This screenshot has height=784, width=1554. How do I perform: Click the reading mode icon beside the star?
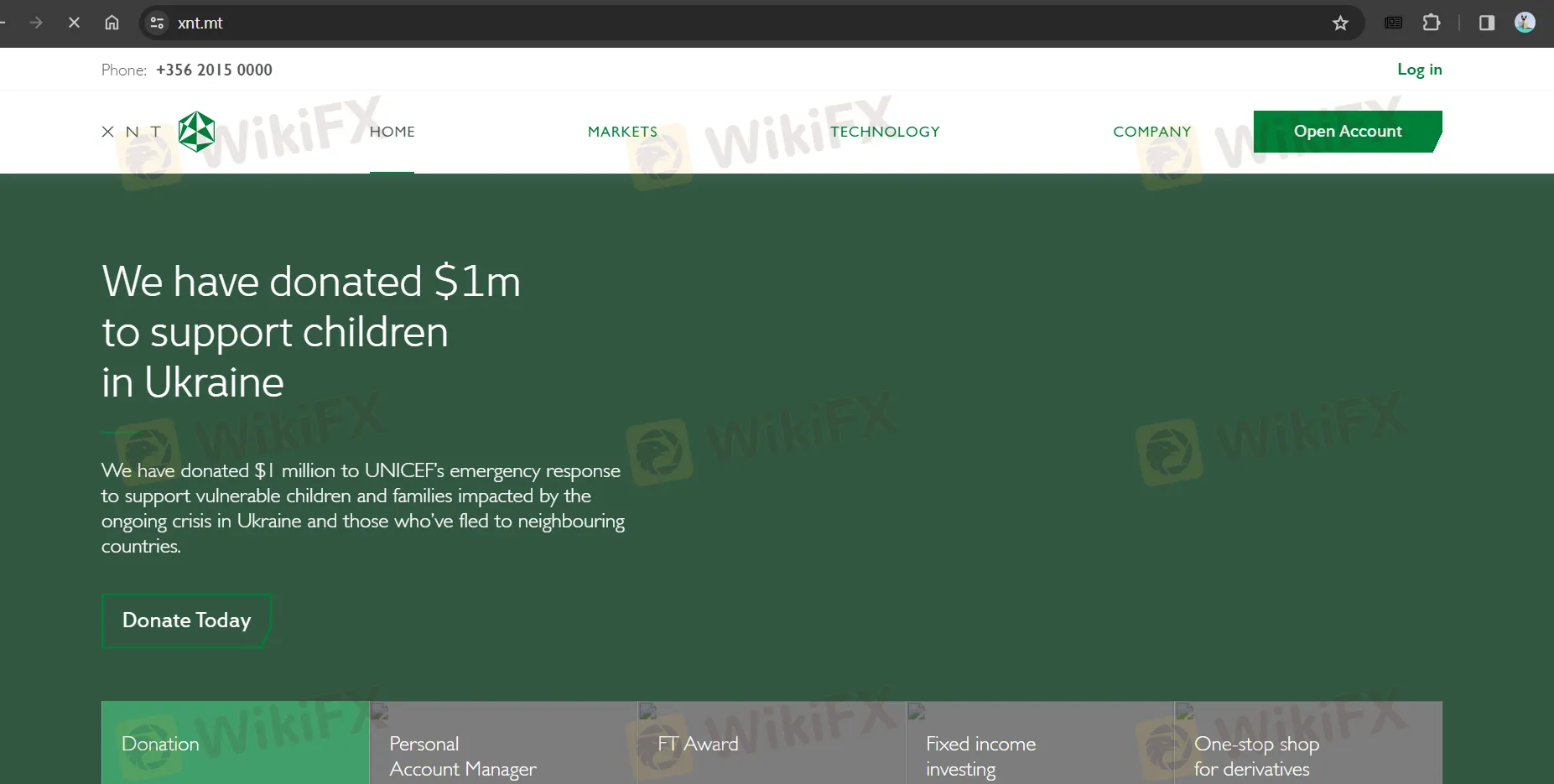tap(1393, 23)
